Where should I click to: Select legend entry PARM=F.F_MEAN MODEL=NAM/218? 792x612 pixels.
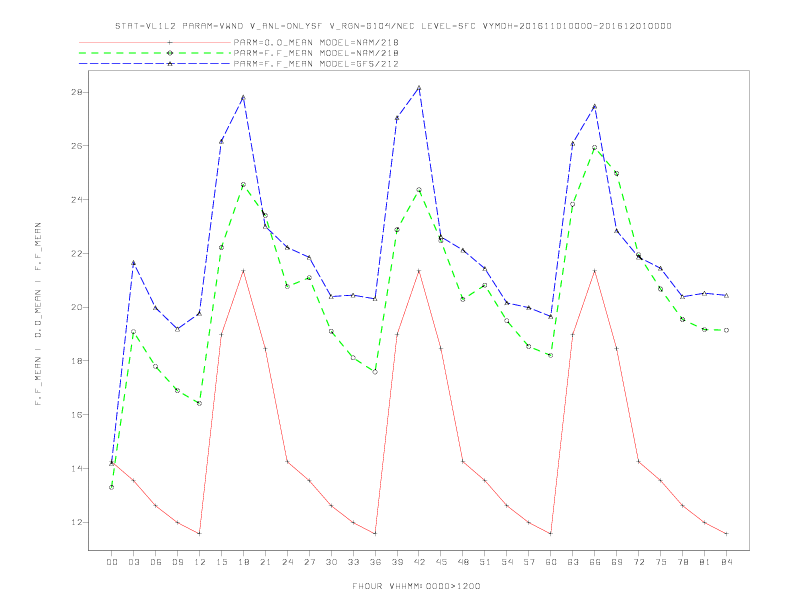[316, 53]
